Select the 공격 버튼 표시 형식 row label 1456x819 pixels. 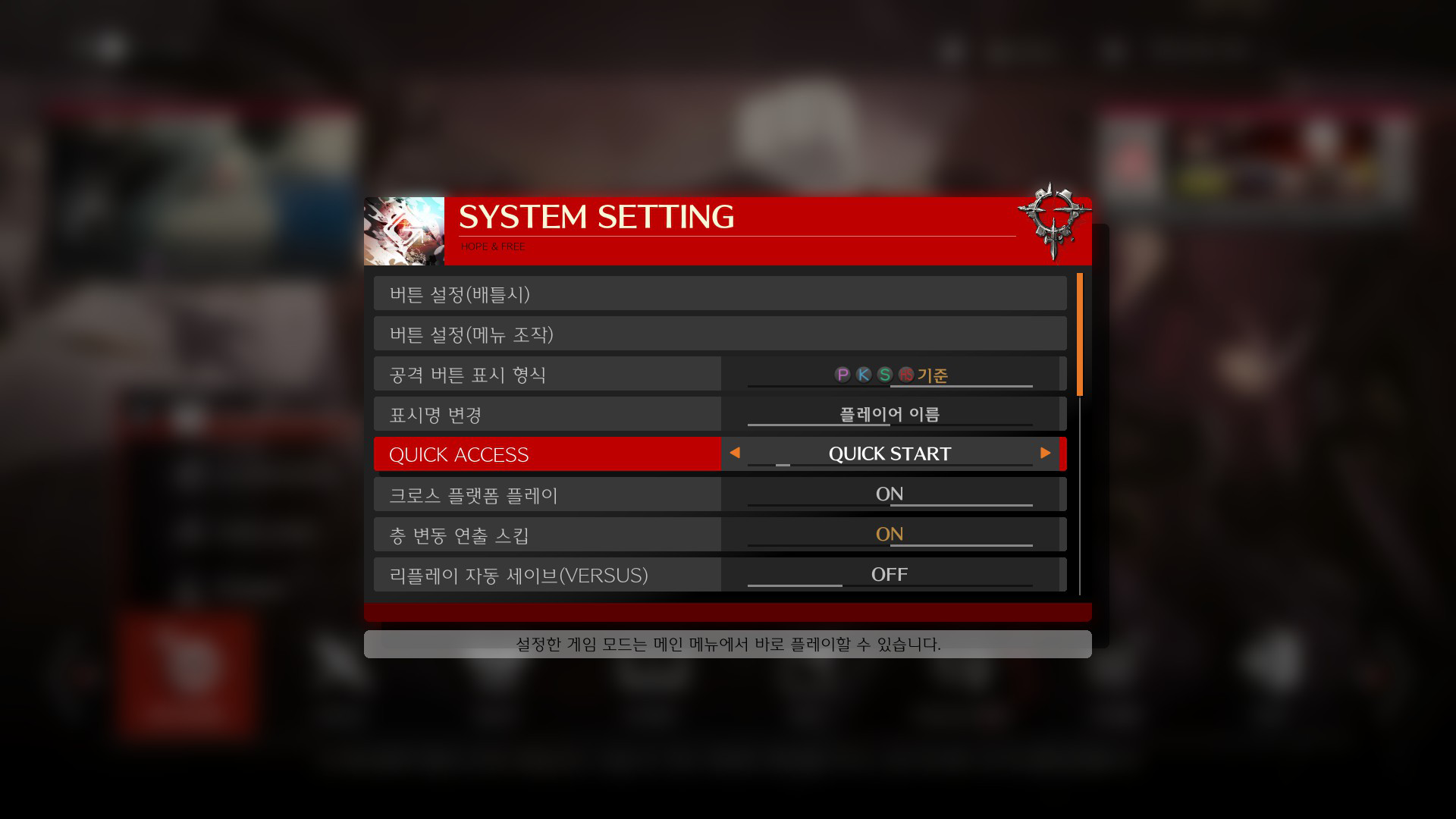(x=468, y=375)
